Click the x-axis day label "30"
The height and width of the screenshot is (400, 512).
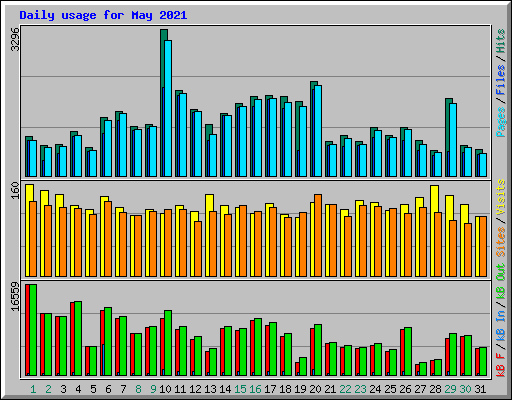tap(465, 389)
